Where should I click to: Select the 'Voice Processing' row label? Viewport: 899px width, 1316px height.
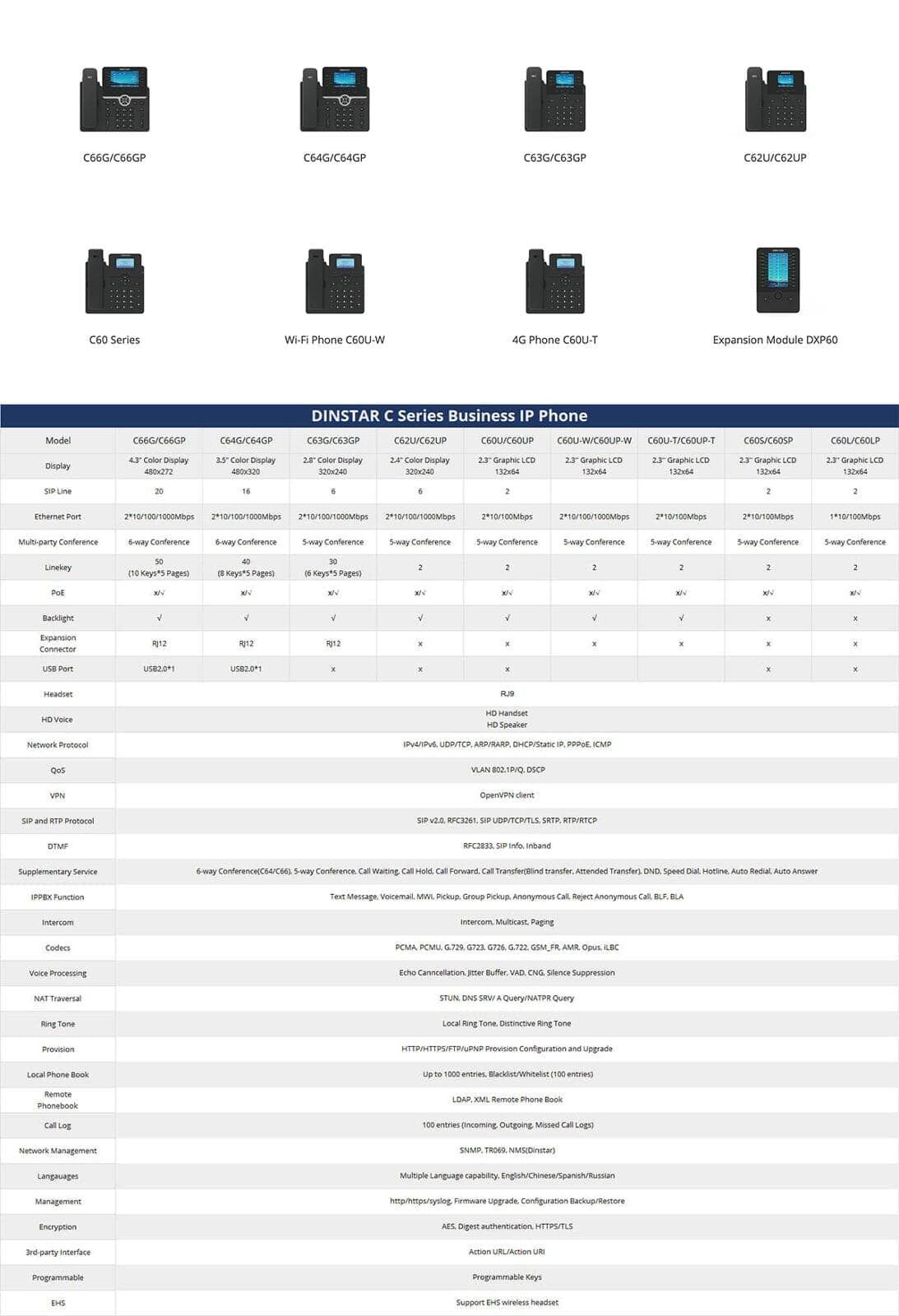click(x=58, y=974)
